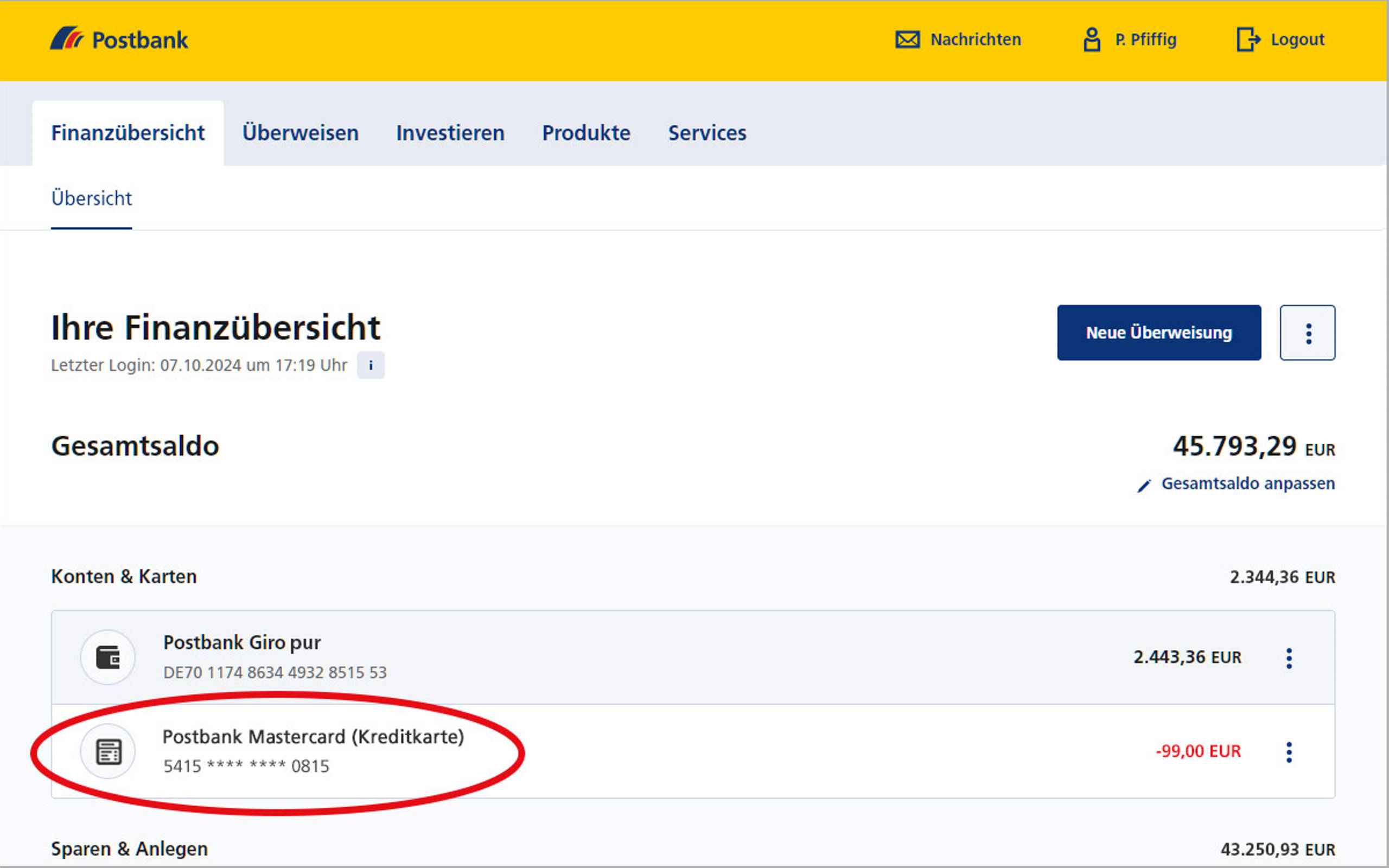Click the -99,00 EUR balance
Viewport: 1389px width, 868px height.
[x=1199, y=751]
